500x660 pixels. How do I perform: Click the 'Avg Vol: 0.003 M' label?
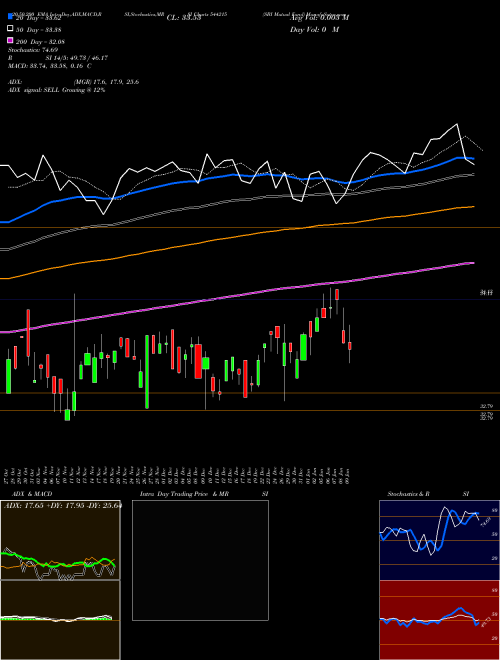point(319,17)
